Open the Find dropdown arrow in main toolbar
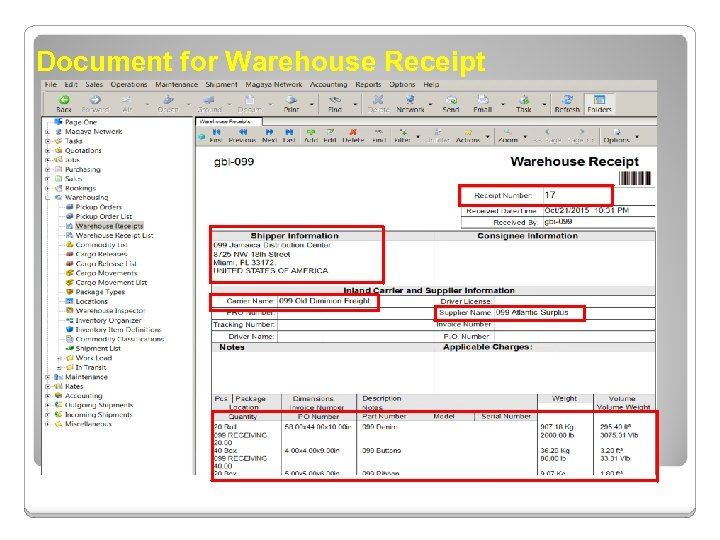This screenshot has width=720, height=540. point(355,105)
